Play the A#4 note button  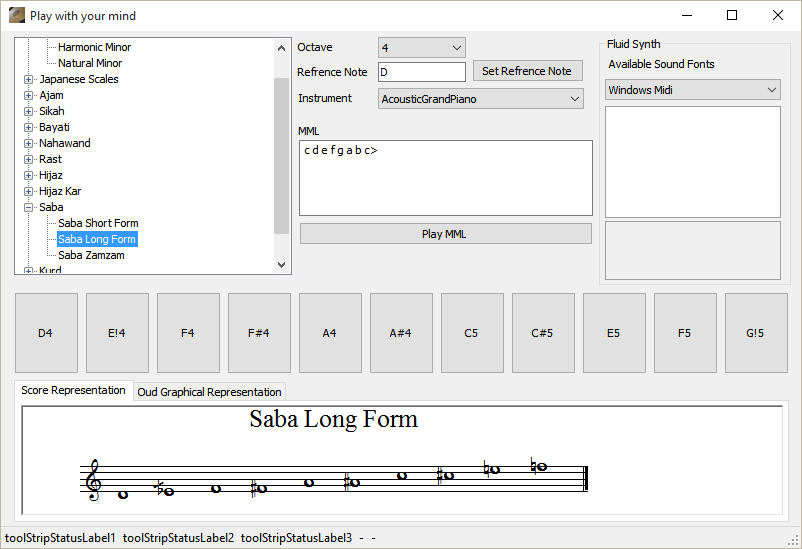point(402,333)
